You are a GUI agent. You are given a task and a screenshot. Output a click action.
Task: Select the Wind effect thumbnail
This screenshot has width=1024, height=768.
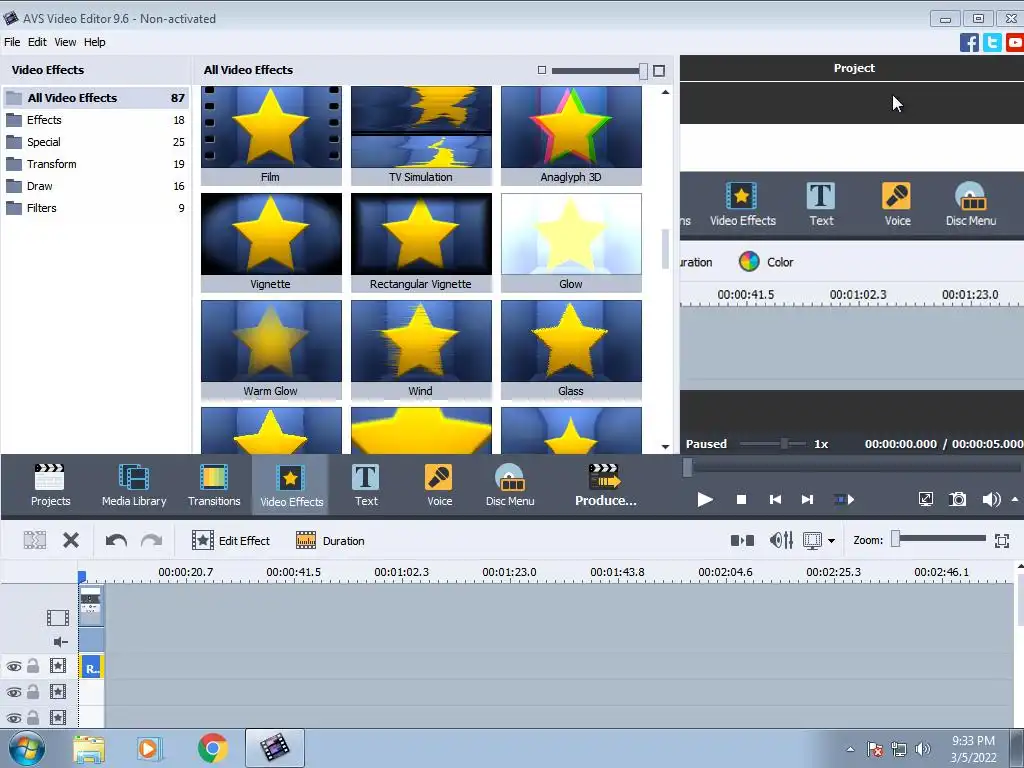coord(421,349)
